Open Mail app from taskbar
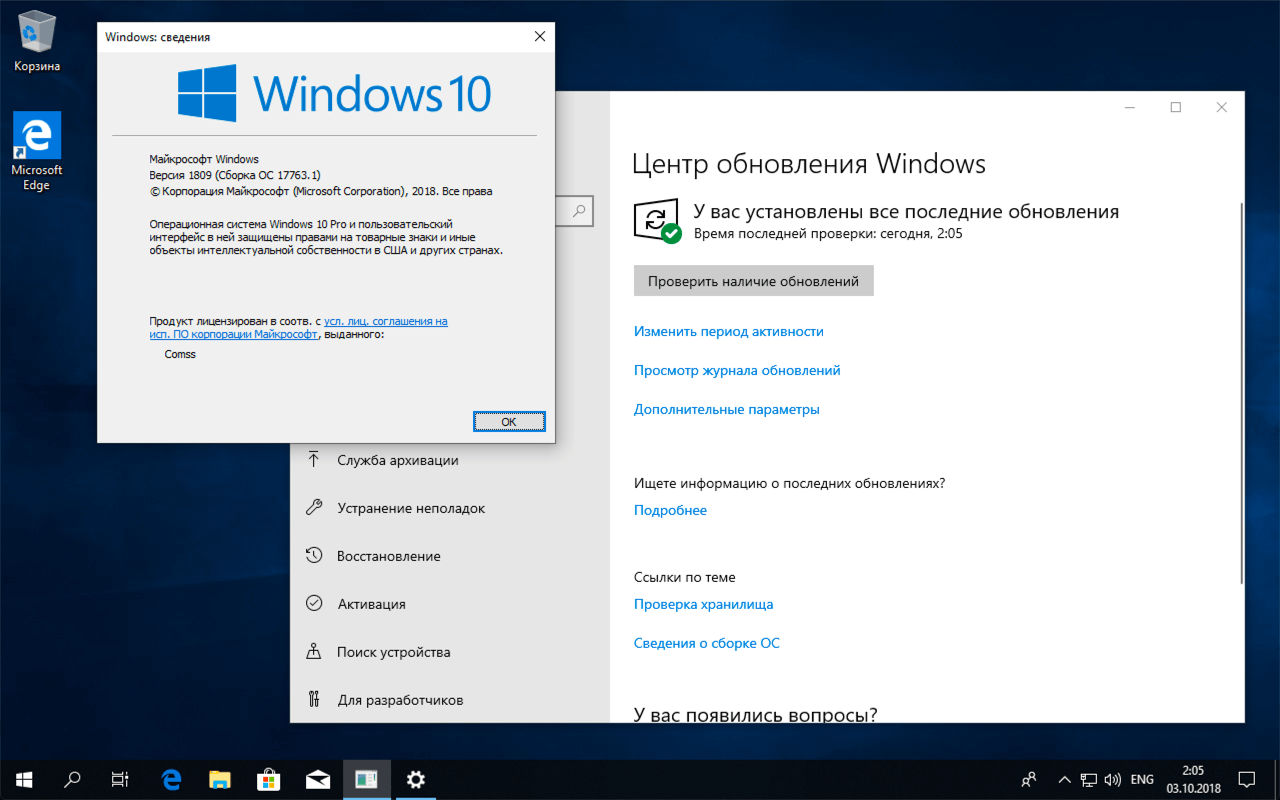This screenshot has height=800, width=1280. [x=318, y=779]
